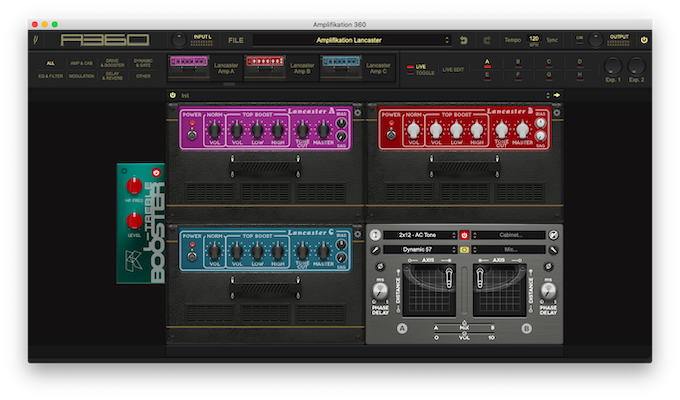Select live slot E
Viewport: 680px width, 400px height.
pos(487,76)
